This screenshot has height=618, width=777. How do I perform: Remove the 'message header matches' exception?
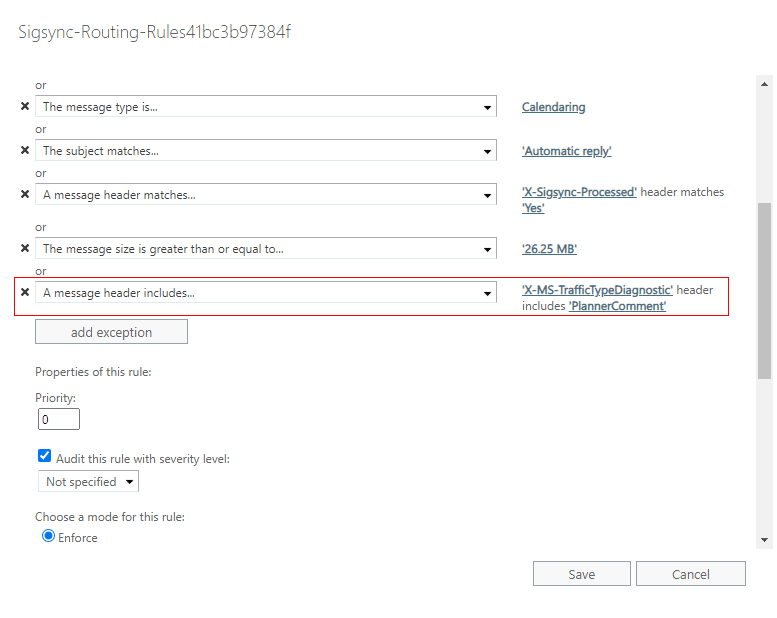tap(25, 194)
